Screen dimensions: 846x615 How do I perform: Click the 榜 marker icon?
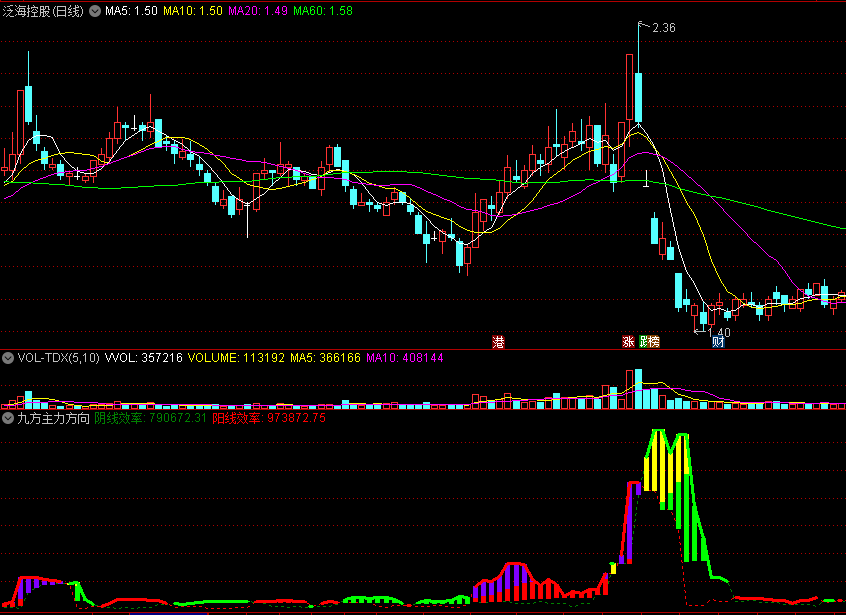654,341
